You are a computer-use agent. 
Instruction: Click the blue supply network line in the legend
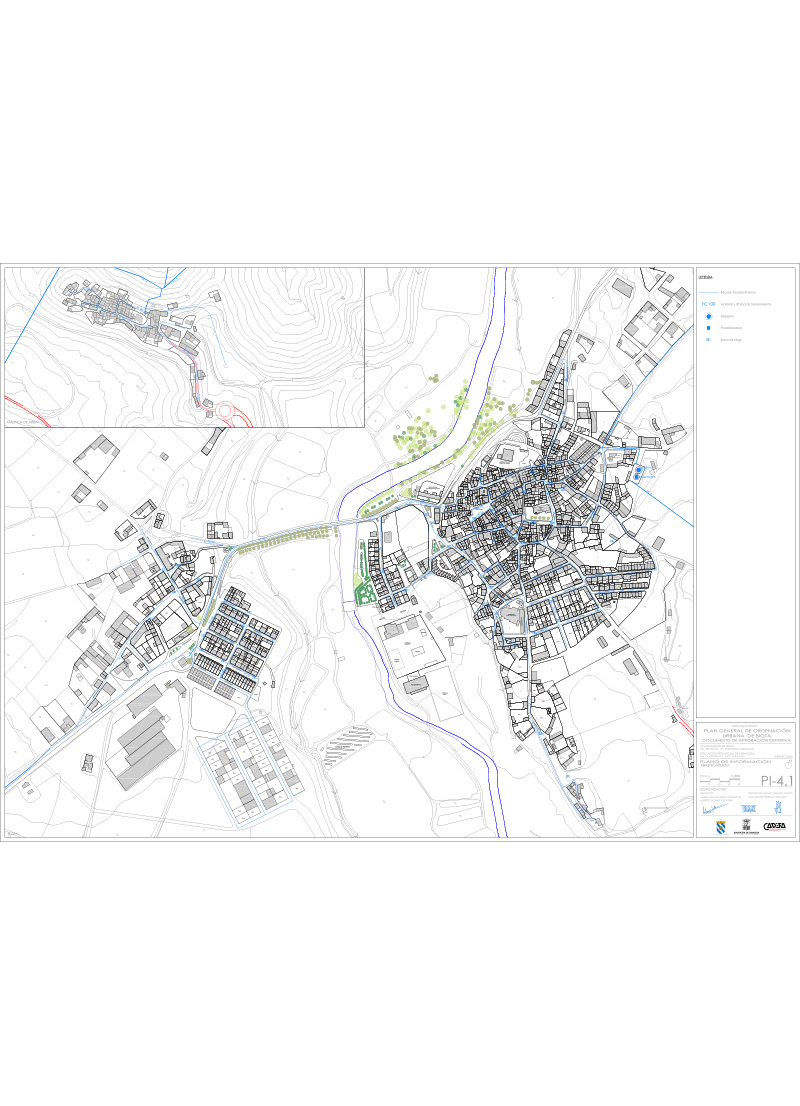pos(708,291)
